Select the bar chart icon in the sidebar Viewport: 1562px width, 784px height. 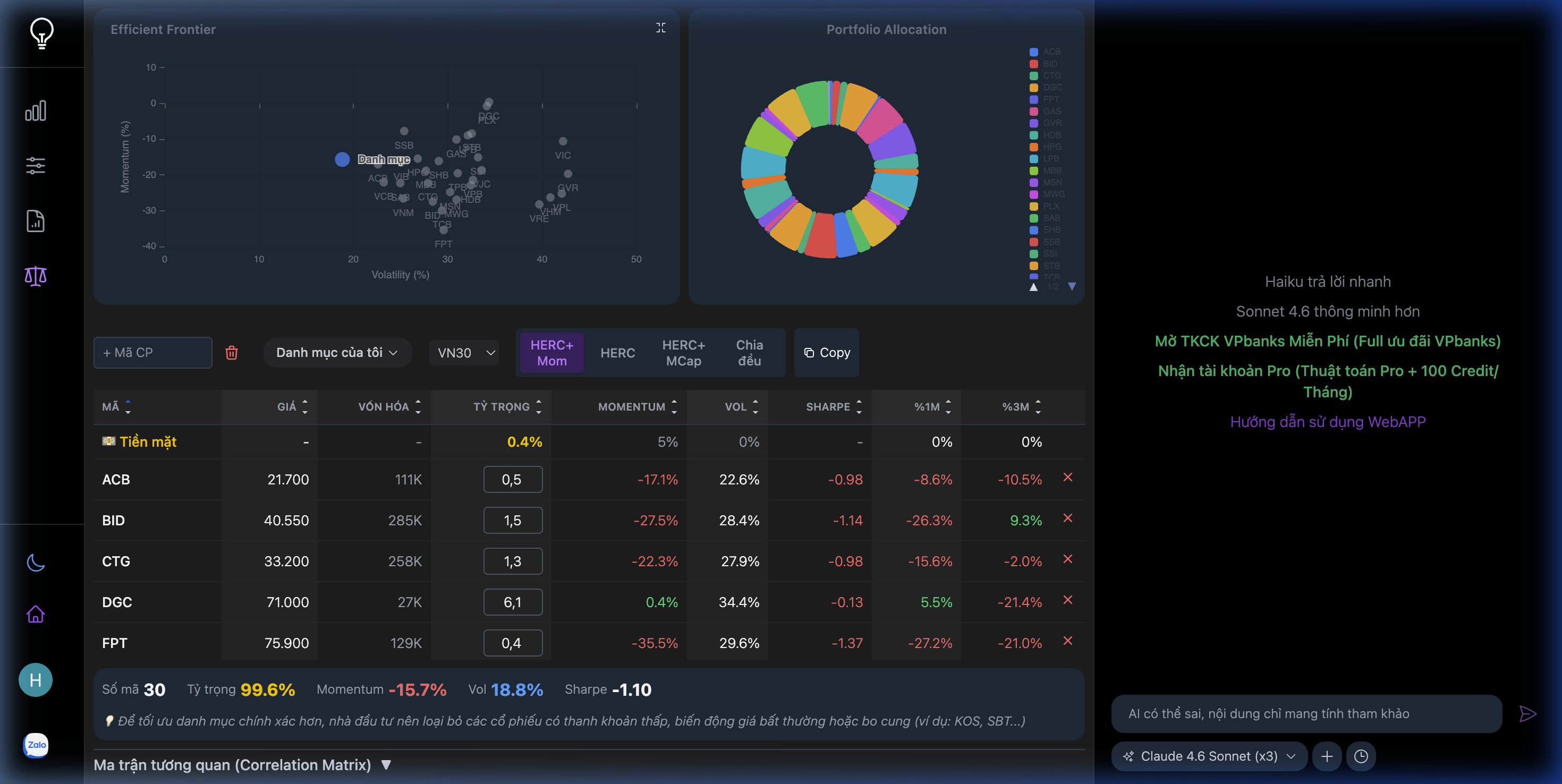coord(35,111)
